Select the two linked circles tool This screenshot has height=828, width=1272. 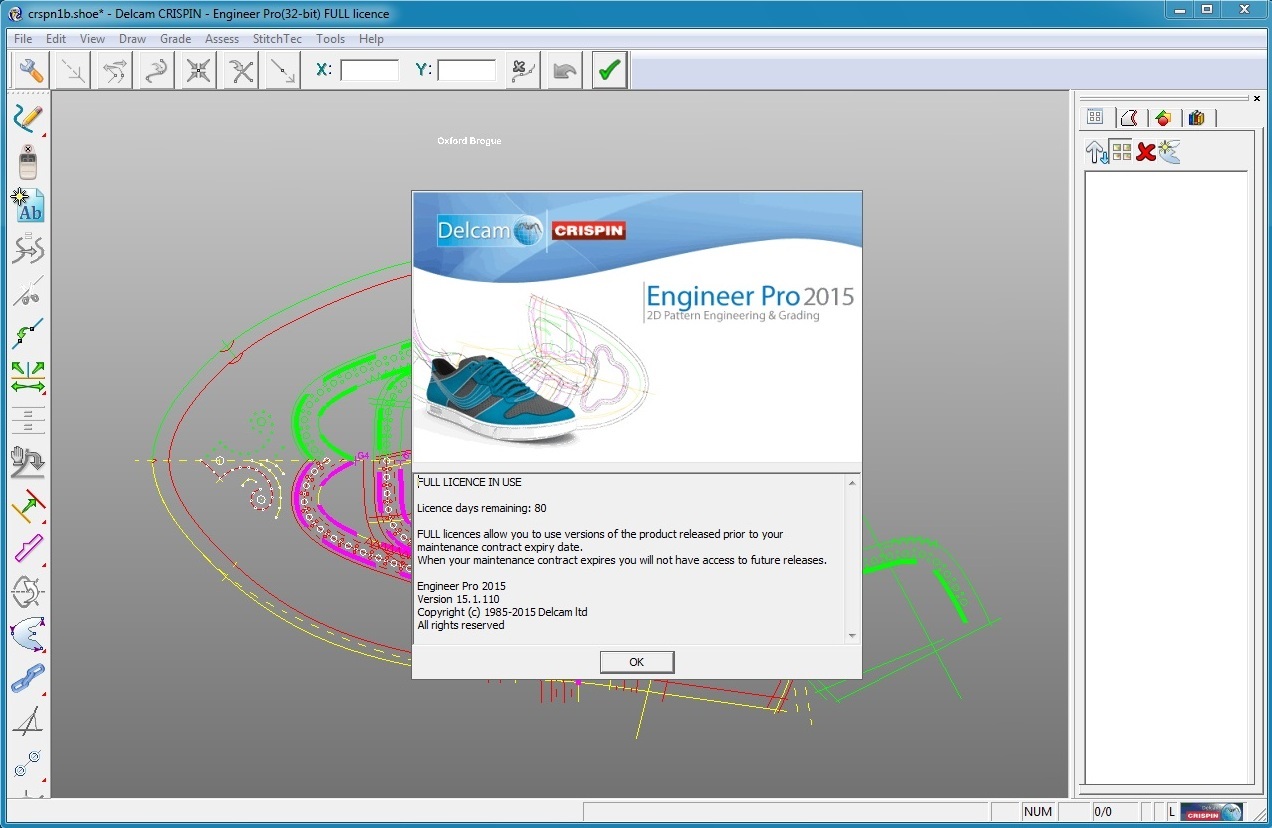click(x=28, y=764)
